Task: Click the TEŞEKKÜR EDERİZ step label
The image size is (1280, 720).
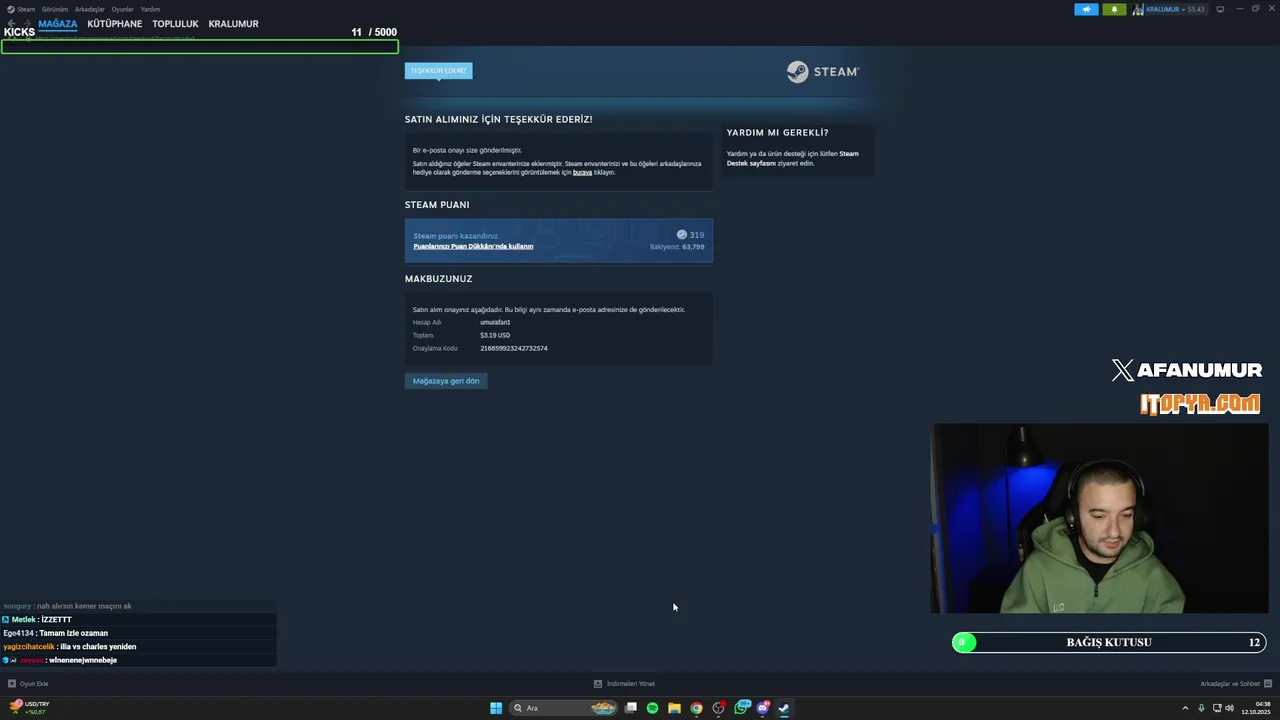Action: pyautogui.click(x=438, y=71)
